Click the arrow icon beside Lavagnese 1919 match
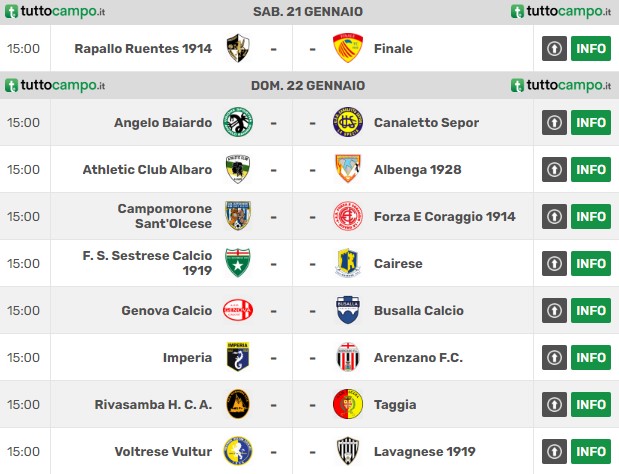This screenshot has width=619, height=474. click(554, 452)
